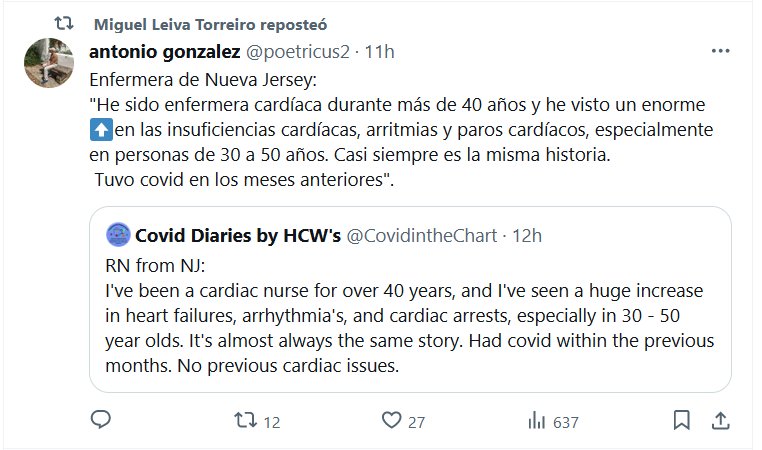Screen dimensions: 762x450
Task: Like the tweet using the heart icon
Action: [x=393, y=421]
